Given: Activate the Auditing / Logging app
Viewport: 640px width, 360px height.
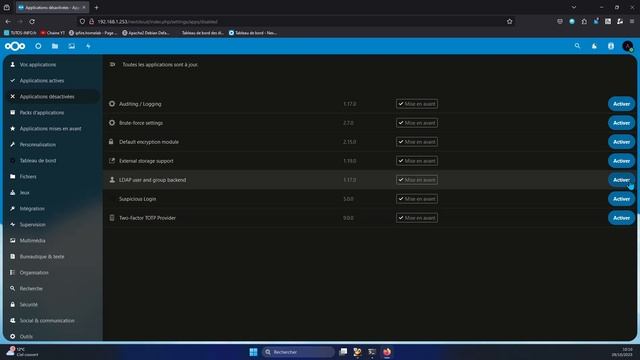Looking at the screenshot, I should click(x=621, y=104).
